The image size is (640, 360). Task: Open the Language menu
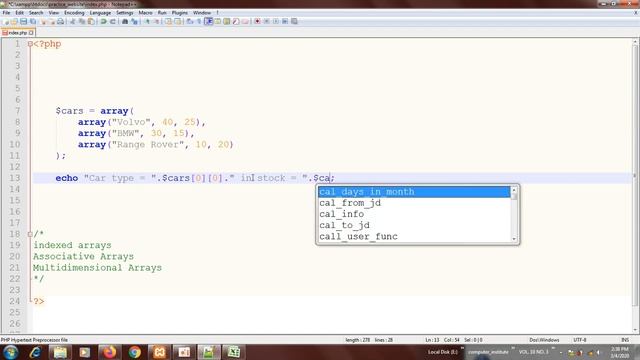[x=100, y=13]
